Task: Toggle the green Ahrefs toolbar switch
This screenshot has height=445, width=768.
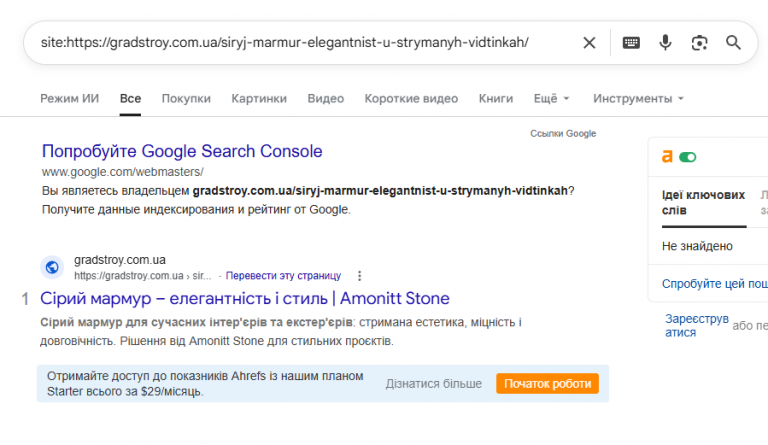Action: (688, 157)
